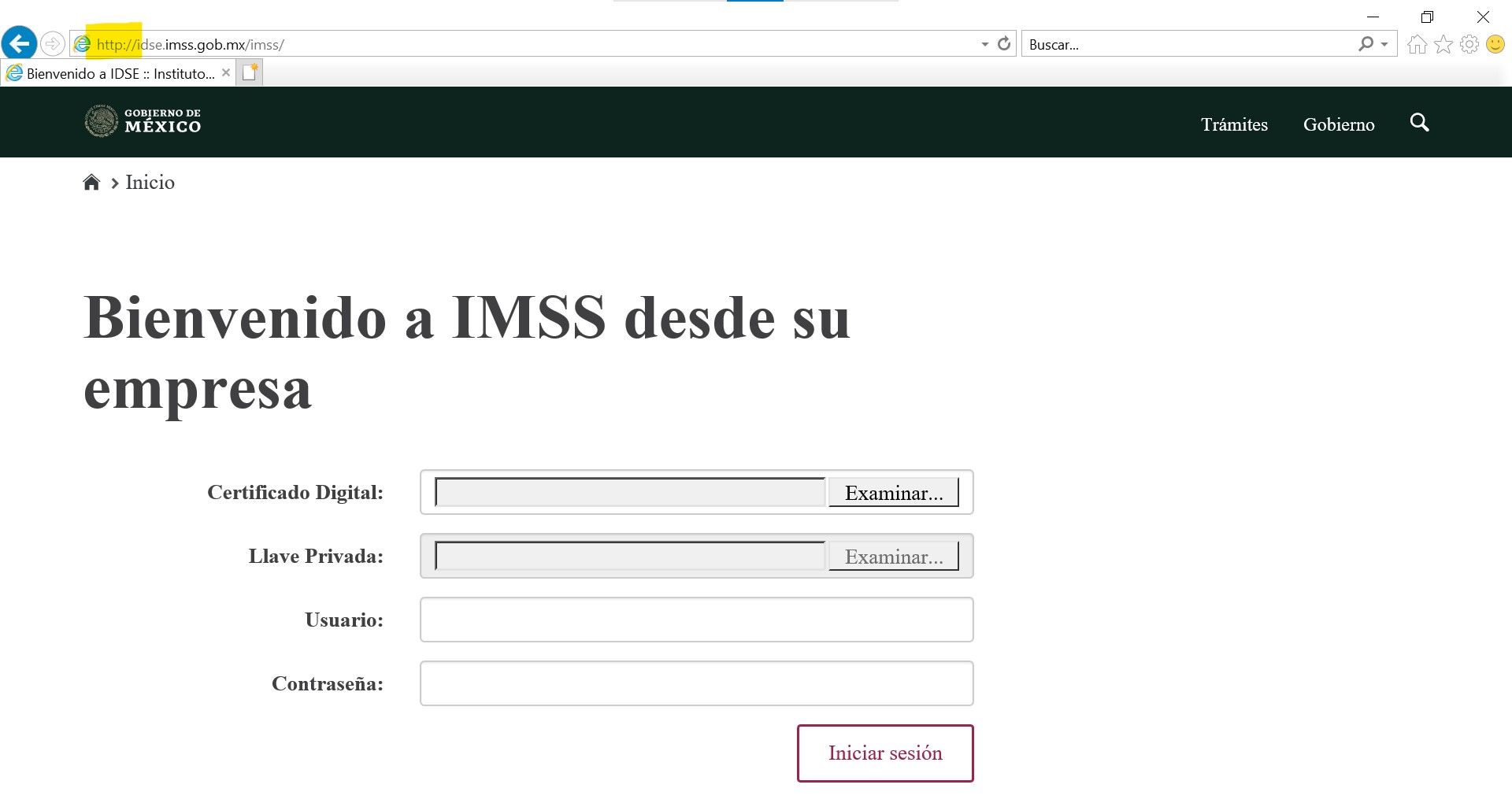Open the browser Home icon
The height and width of the screenshot is (803, 1512).
tap(1417, 44)
